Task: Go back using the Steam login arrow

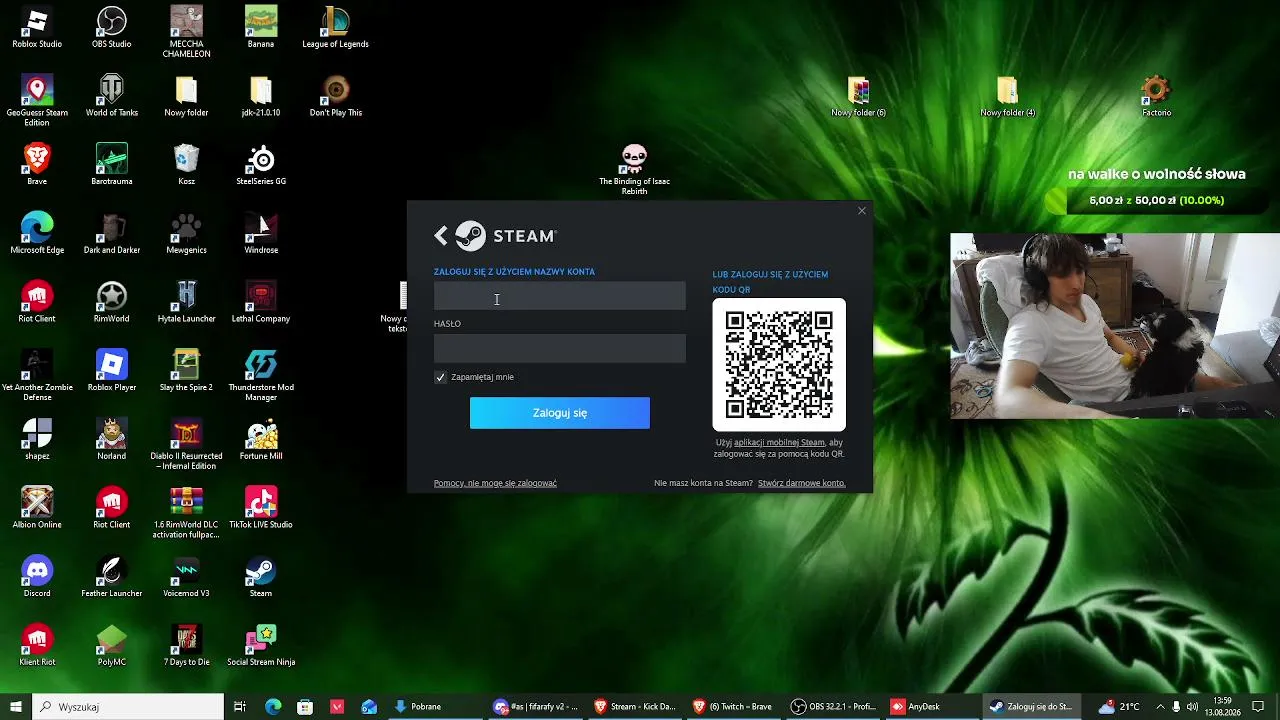Action: pos(441,236)
